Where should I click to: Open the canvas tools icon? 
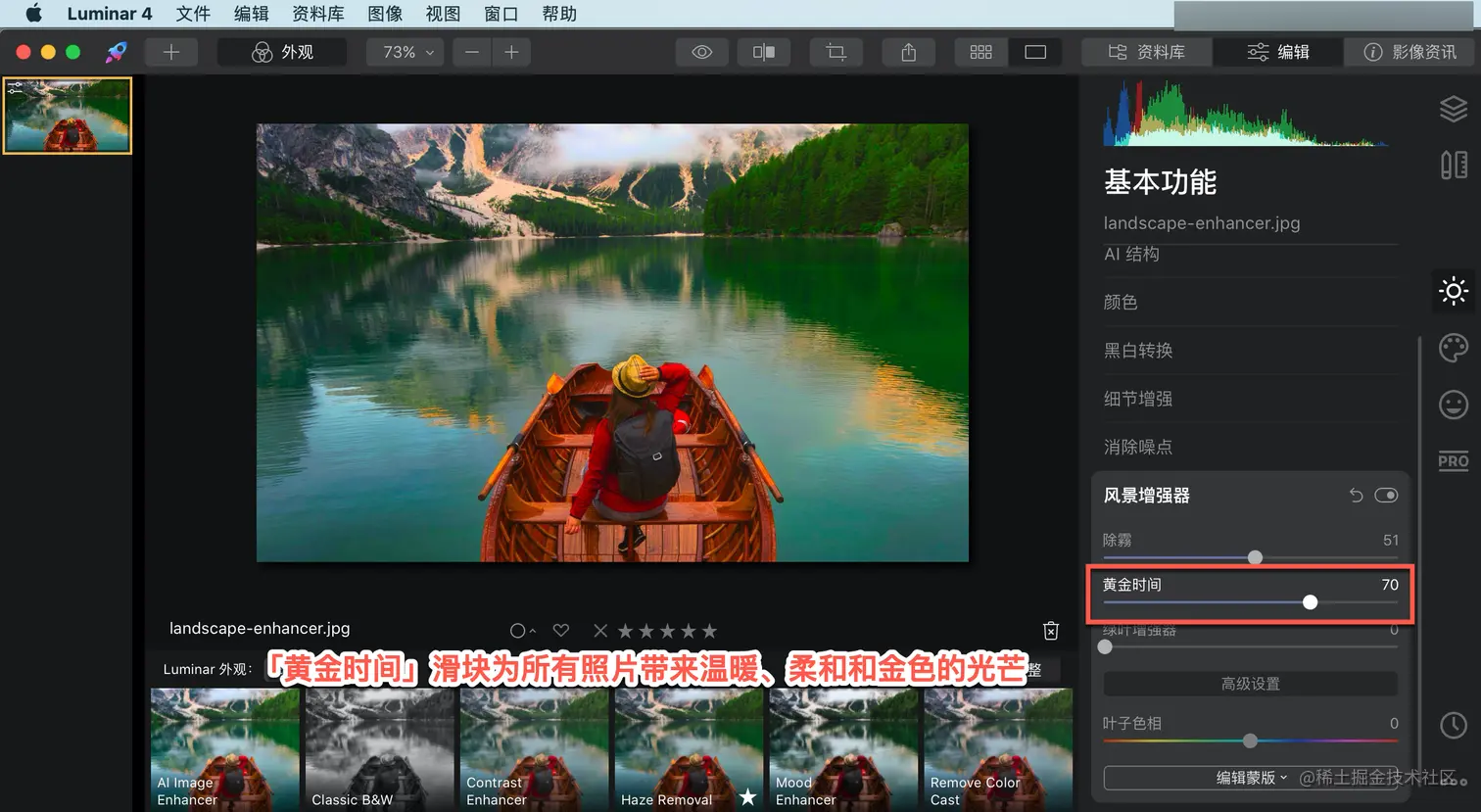1454,165
